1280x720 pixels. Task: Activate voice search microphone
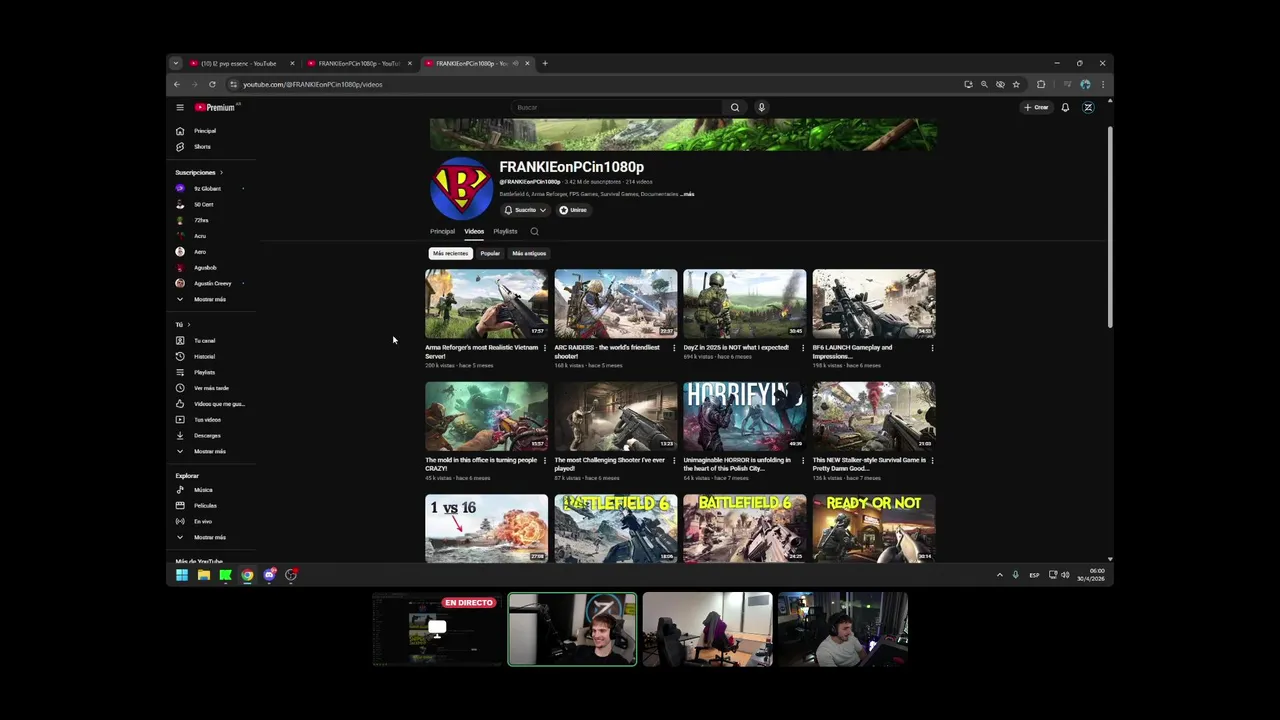761,107
